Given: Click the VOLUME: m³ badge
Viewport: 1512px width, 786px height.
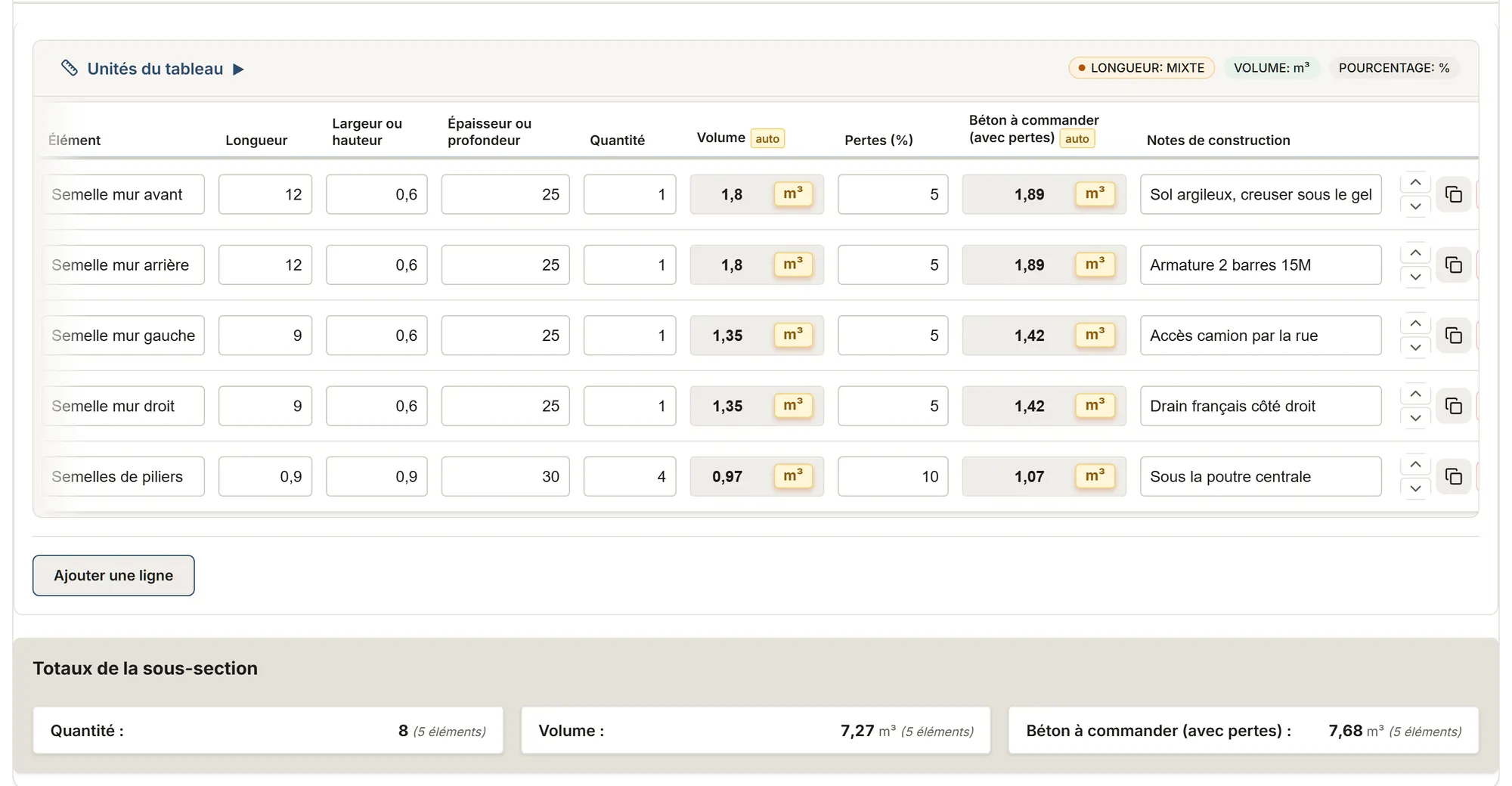Looking at the screenshot, I should tap(1272, 68).
